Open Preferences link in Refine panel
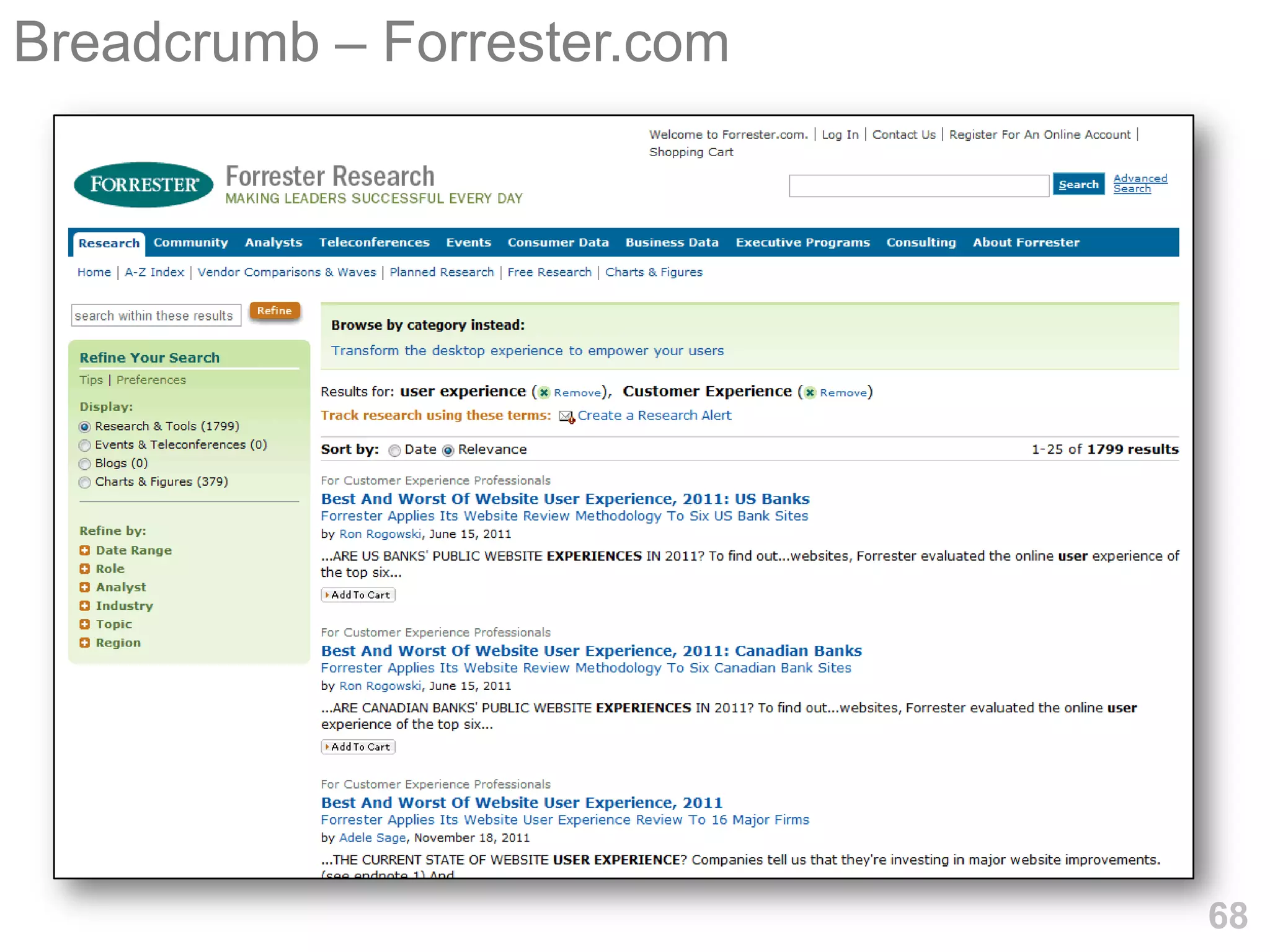 tap(151, 380)
